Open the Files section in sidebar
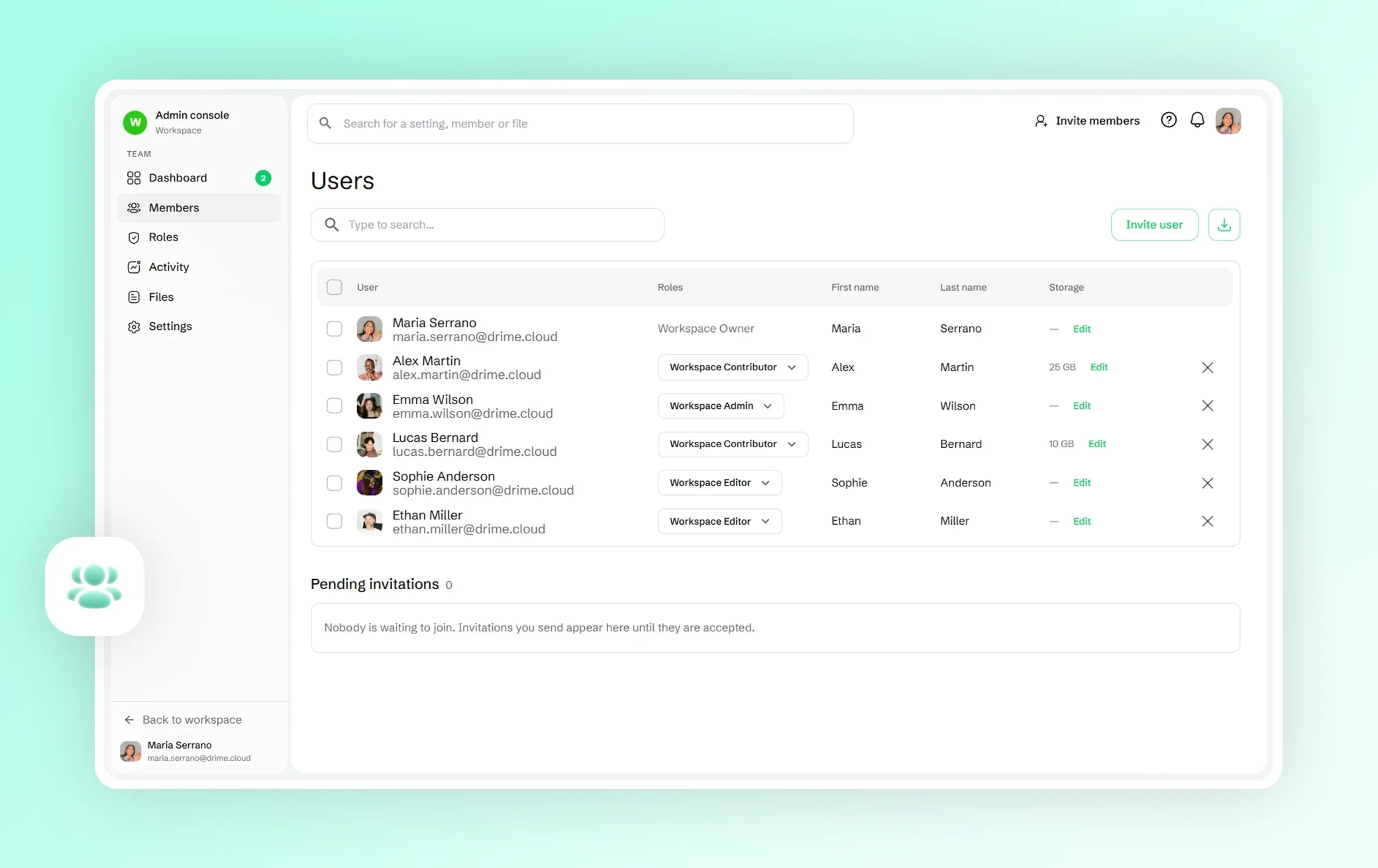Screen dimensions: 1378x868 (x=199, y=297)
